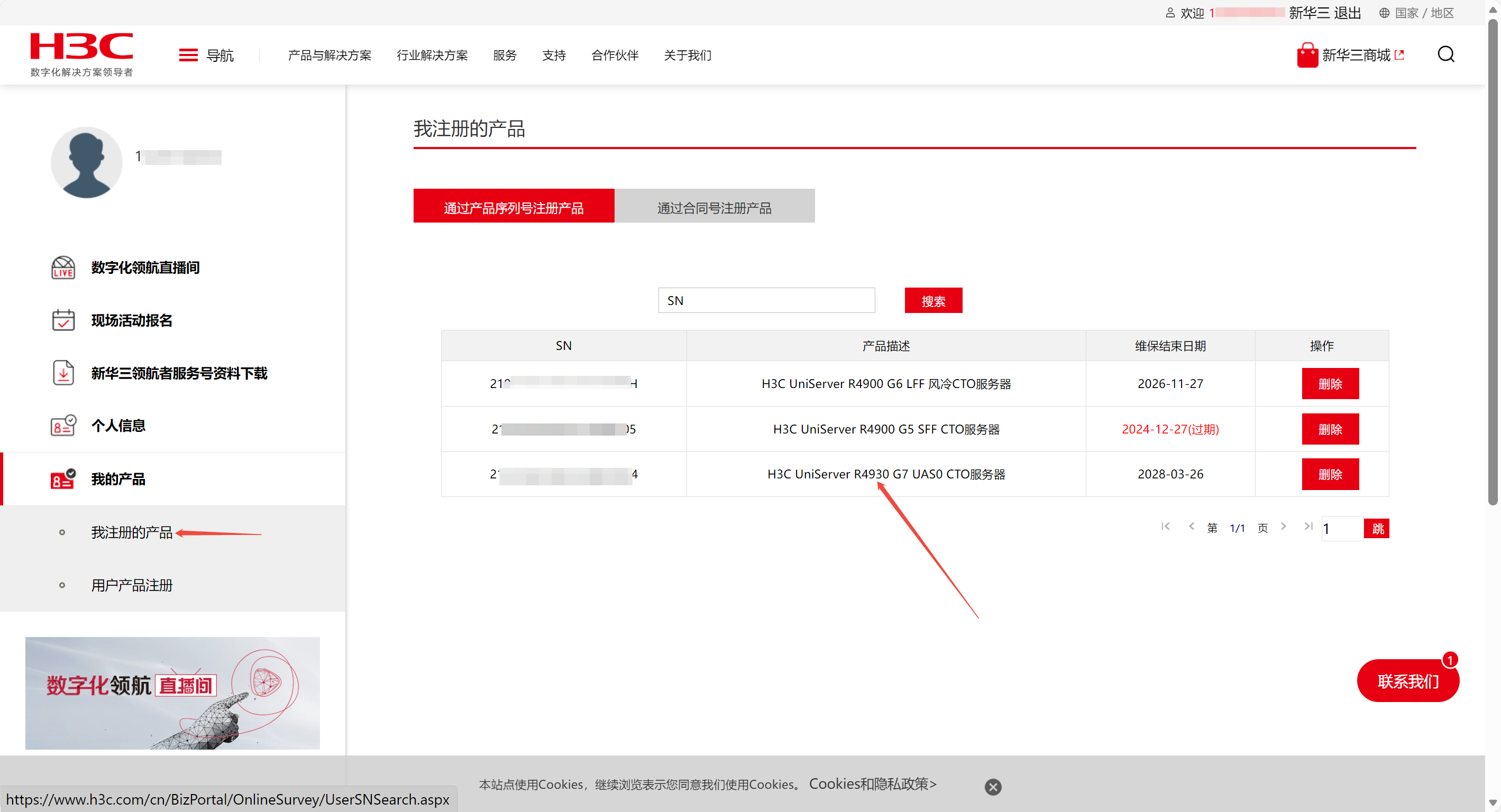Go to the first page arrow

coord(1165,527)
